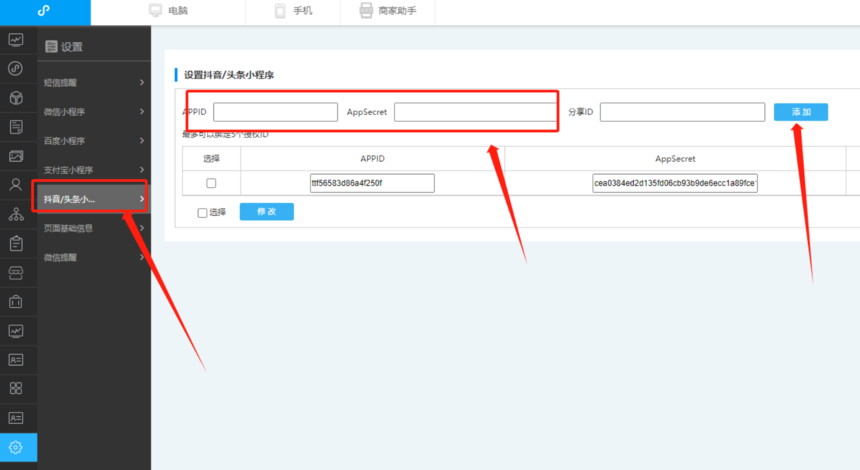Open the four-squares grid sidebar icon
The image size is (860, 470).
point(16,388)
